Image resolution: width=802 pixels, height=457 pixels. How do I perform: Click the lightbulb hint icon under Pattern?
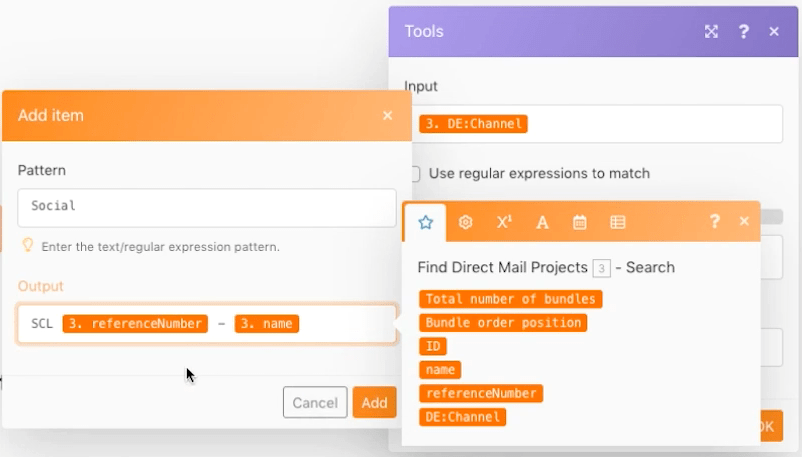click(x=28, y=246)
